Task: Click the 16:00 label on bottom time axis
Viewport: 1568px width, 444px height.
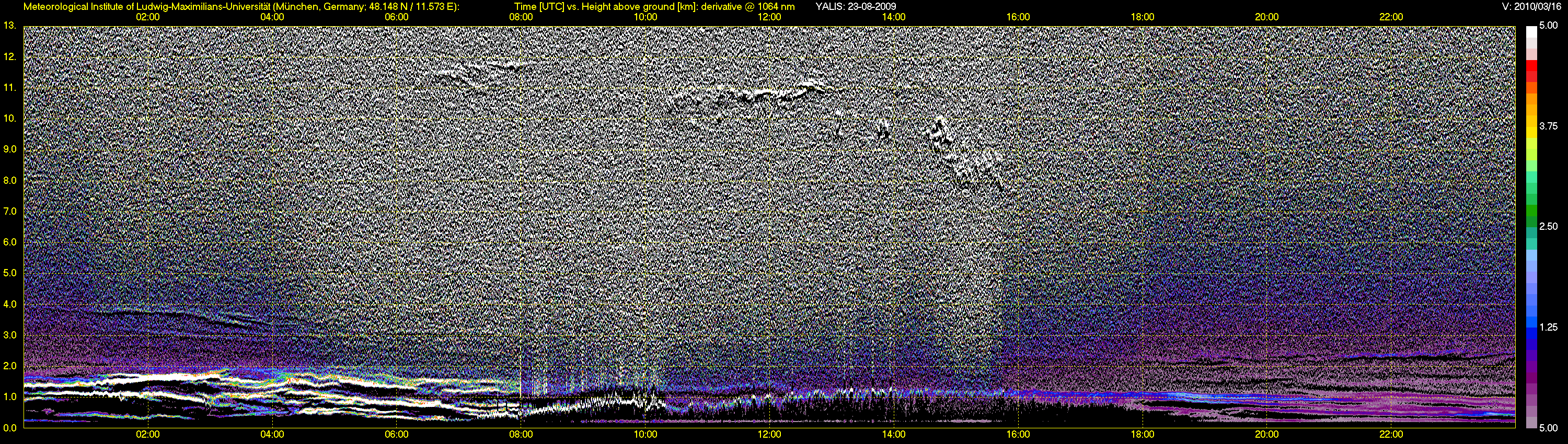Action: [x=1018, y=434]
